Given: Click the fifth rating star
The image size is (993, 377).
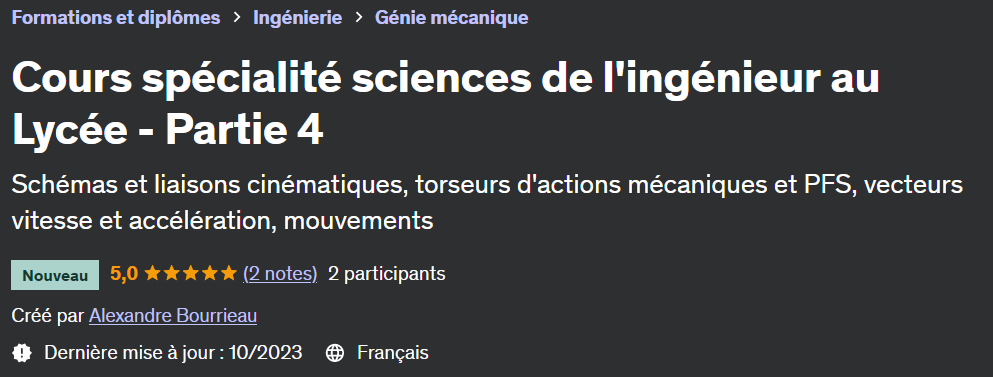Looking at the screenshot, I should (x=228, y=274).
